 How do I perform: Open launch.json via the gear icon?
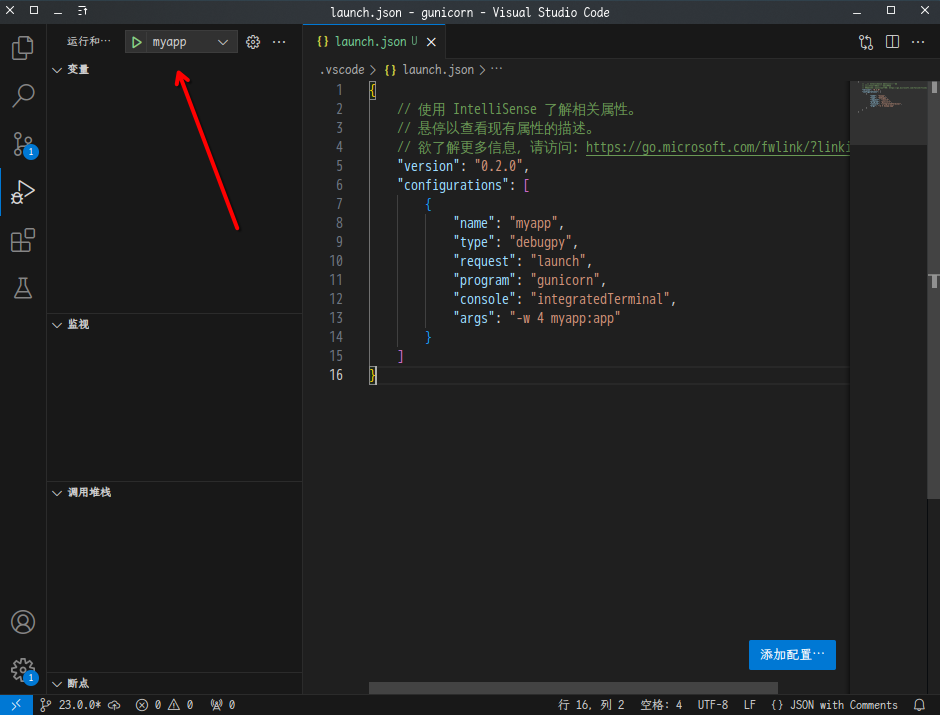coord(253,42)
